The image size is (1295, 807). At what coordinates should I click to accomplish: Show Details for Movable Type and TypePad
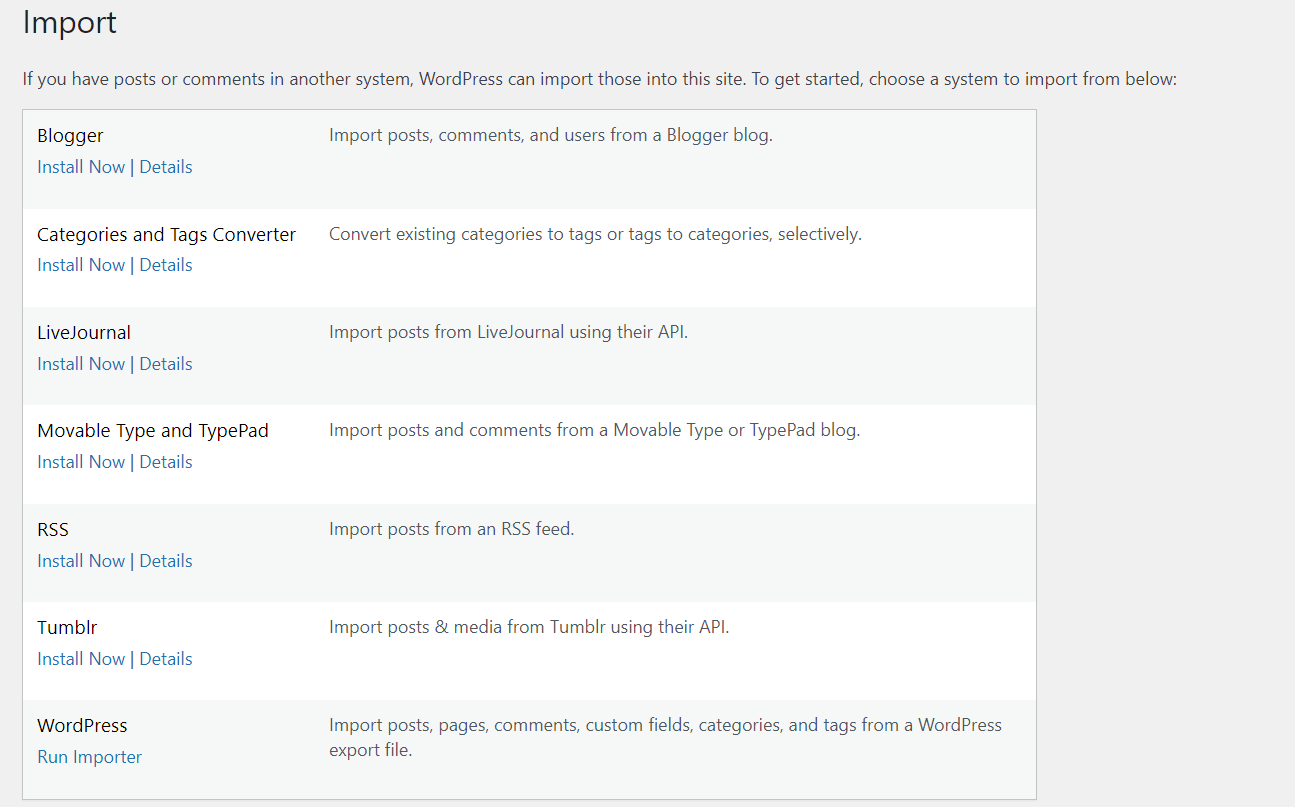[166, 461]
